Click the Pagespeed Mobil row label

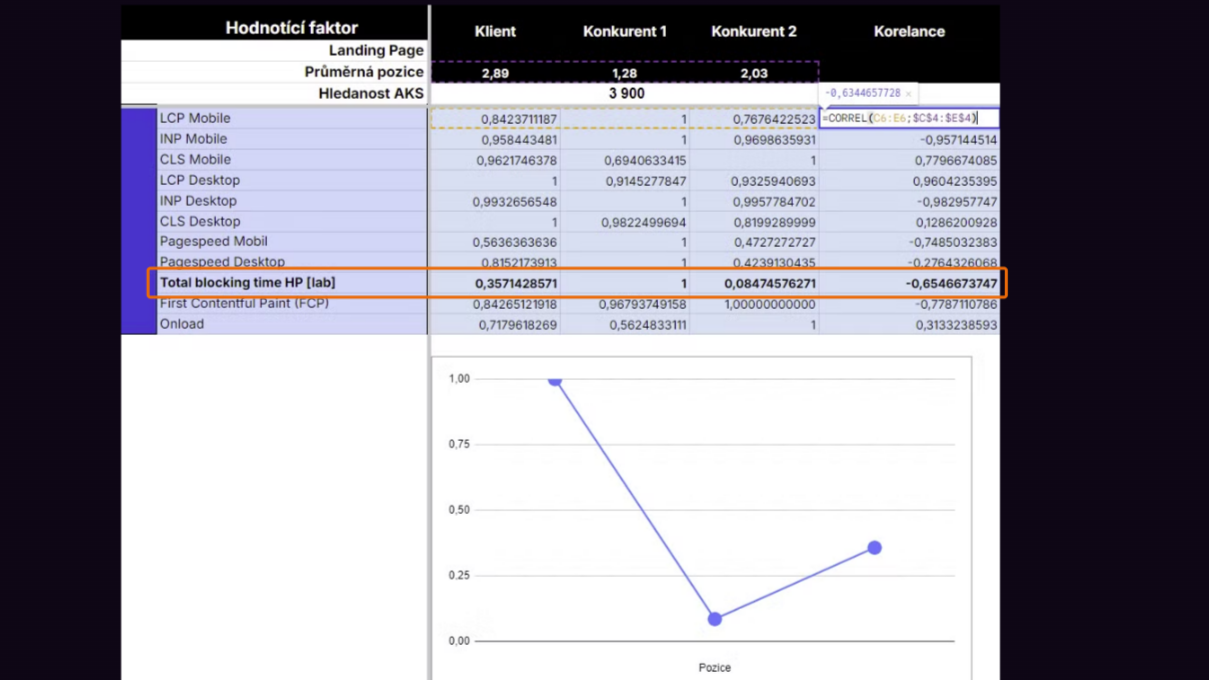214,241
